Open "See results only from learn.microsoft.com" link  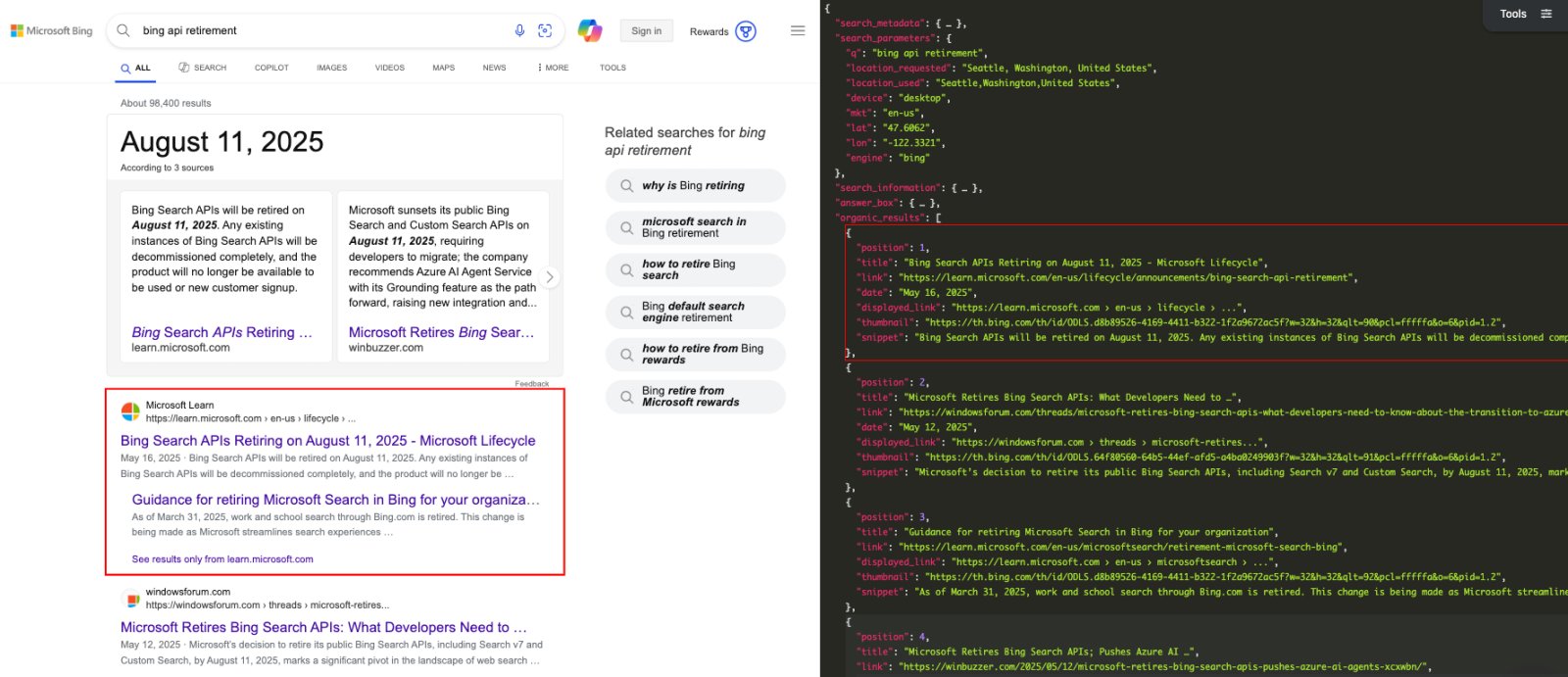222,559
